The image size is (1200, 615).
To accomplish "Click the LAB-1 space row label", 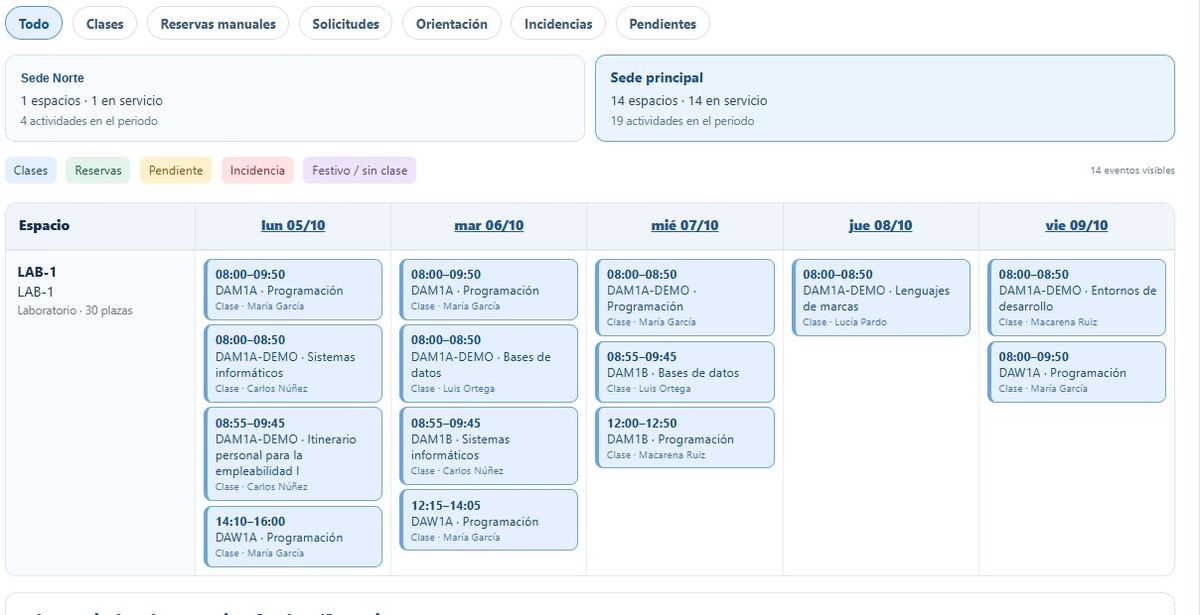I will [37, 272].
